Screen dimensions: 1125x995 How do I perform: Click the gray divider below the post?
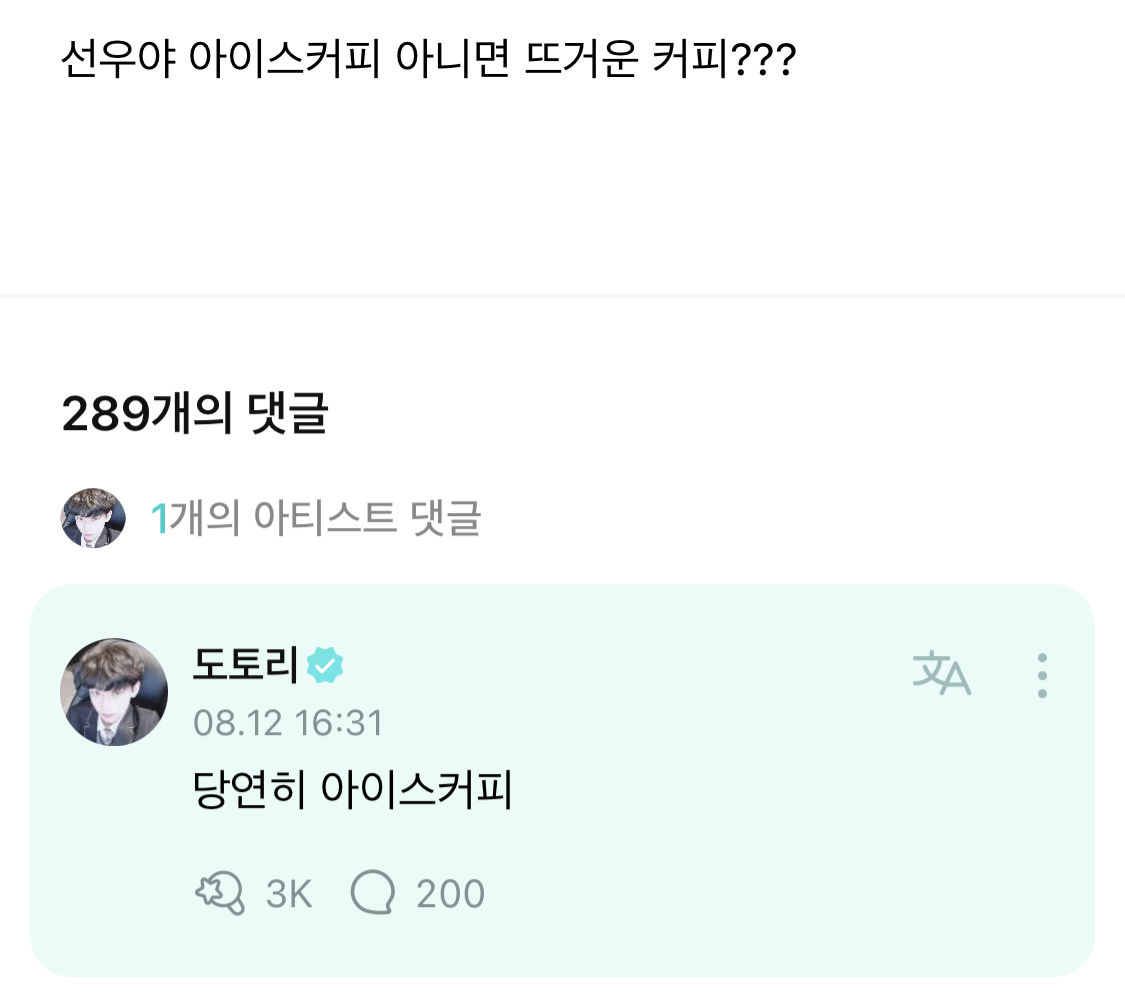click(x=562, y=296)
